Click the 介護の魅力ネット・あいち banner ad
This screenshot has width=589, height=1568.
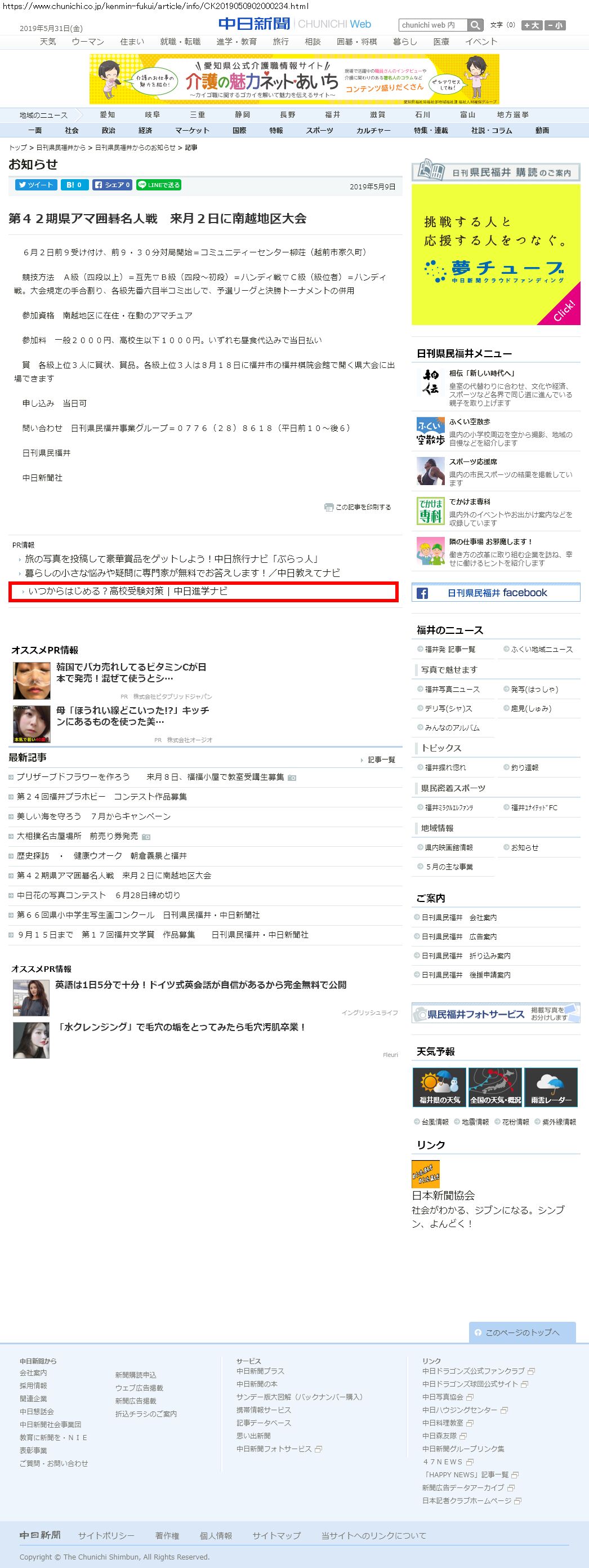click(x=294, y=79)
